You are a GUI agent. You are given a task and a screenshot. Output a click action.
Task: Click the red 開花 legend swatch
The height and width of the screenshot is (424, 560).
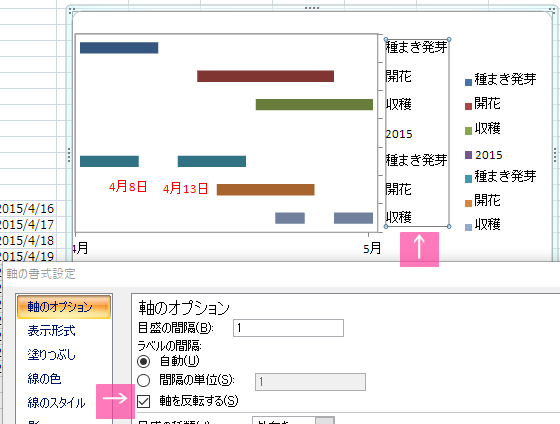click(469, 106)
